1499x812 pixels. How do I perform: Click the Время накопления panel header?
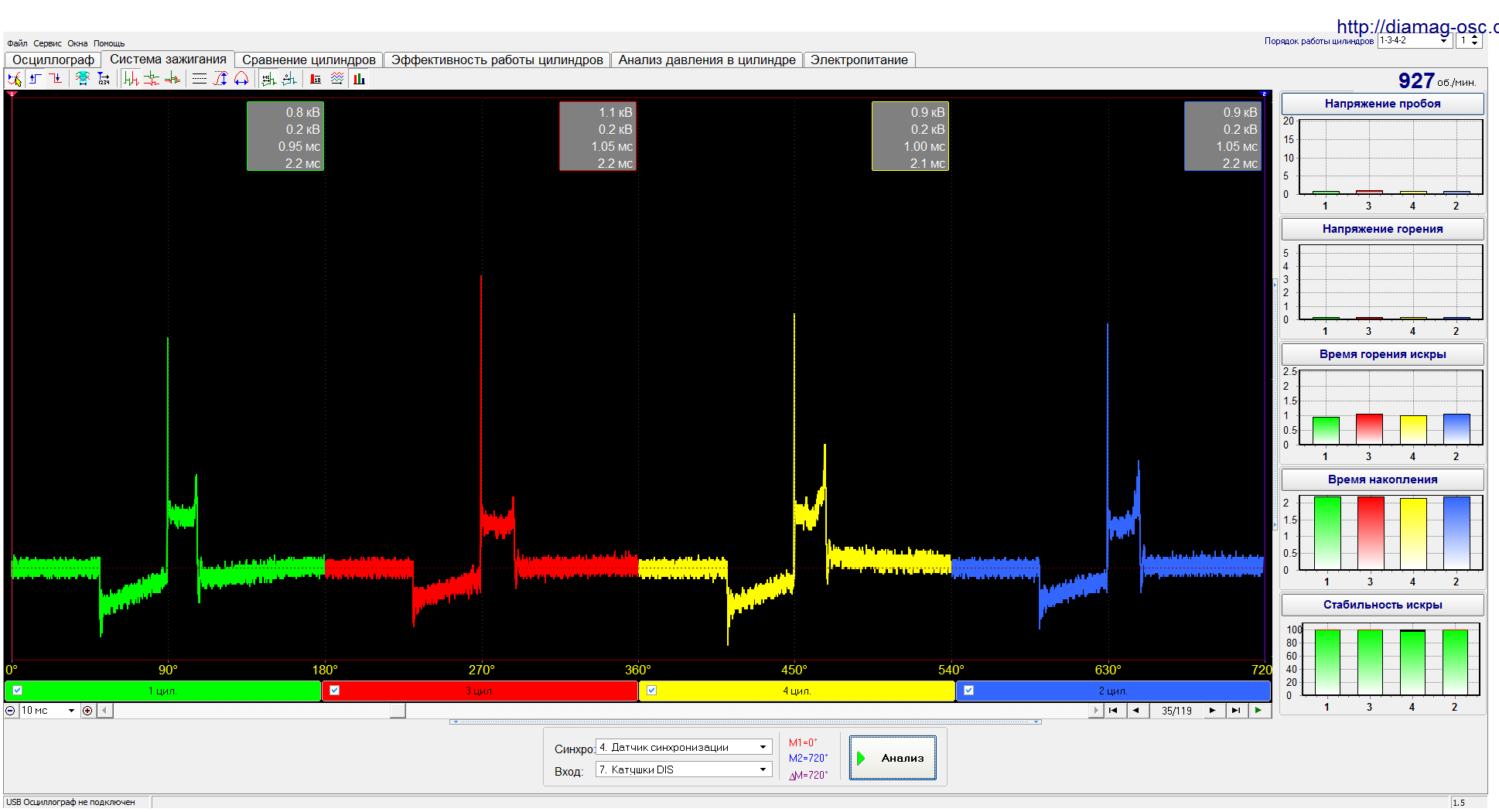coord(1382,479)
